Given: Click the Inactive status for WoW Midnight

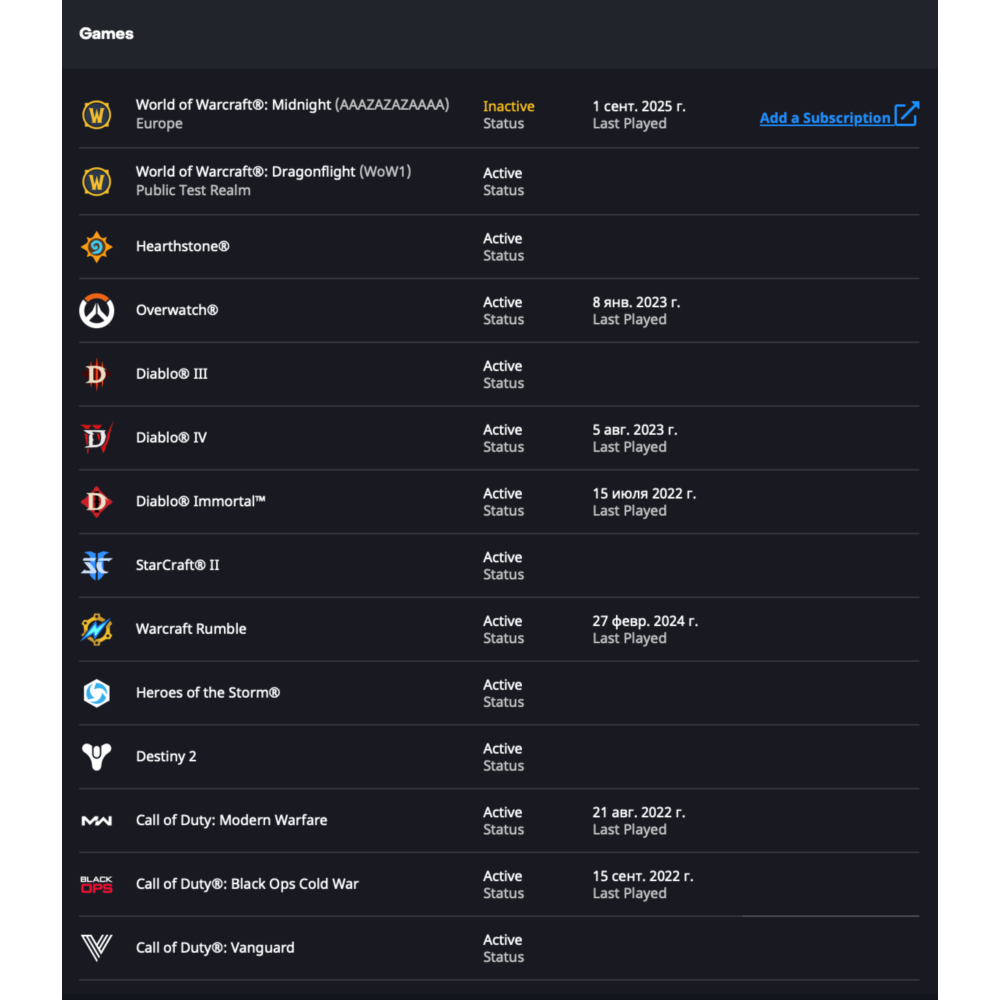Looking at the screenshot, I should pyautogui.click(x=508, y=106).
